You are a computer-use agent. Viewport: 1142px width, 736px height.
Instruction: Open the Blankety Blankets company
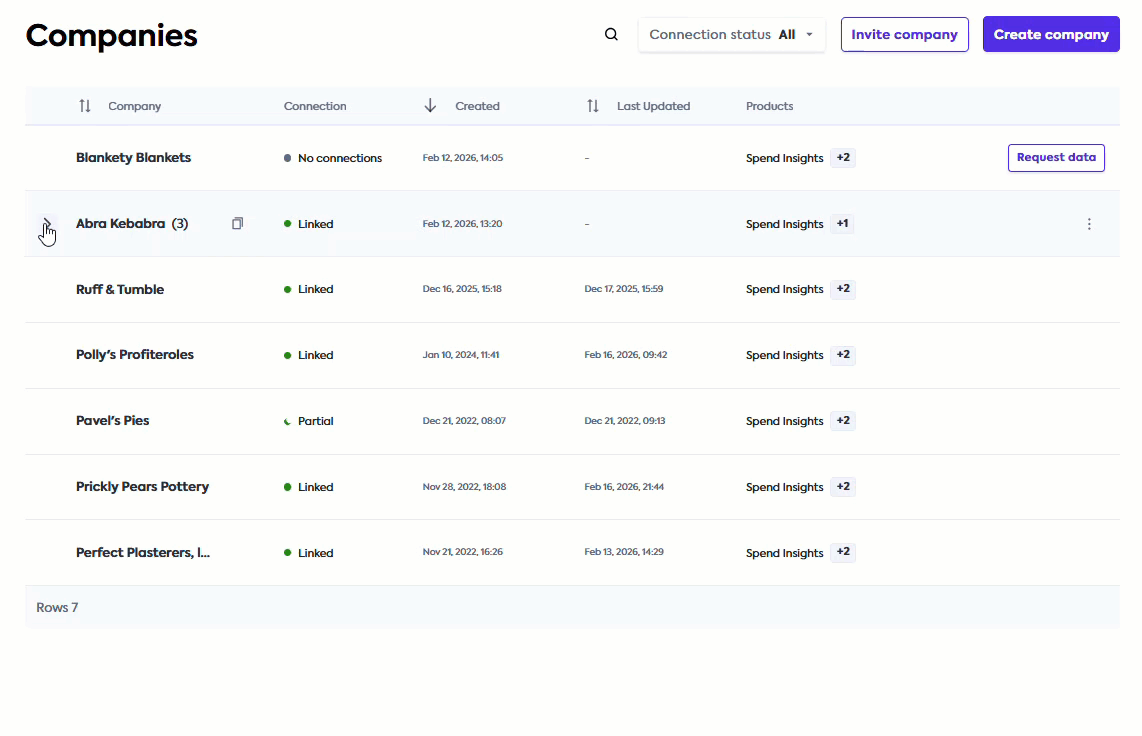pyautogui.click(x=133, y=157)
